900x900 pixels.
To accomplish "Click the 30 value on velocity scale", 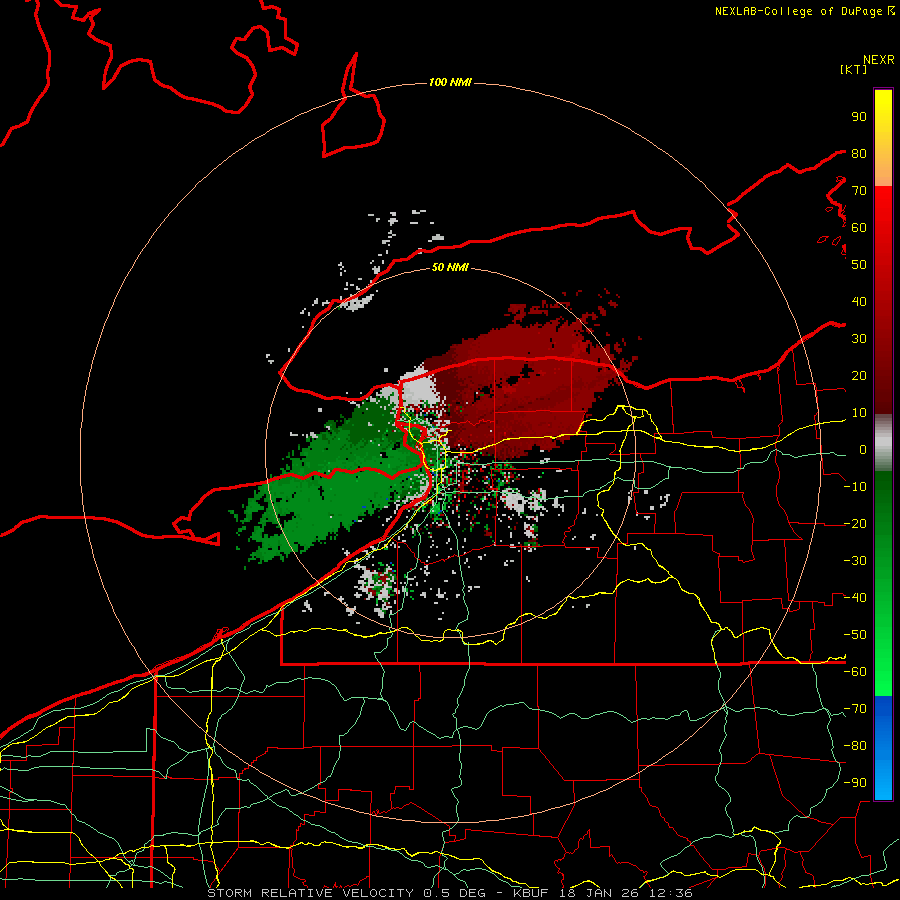I will (x=859, y=339).
